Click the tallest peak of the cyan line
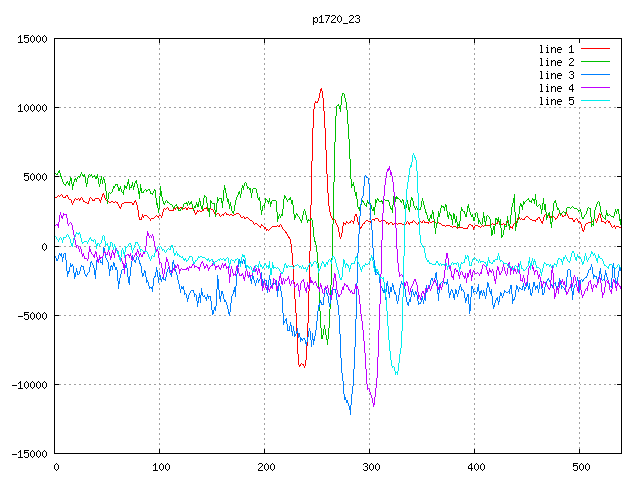Viewport: 640px width, 480px height. 413,154
